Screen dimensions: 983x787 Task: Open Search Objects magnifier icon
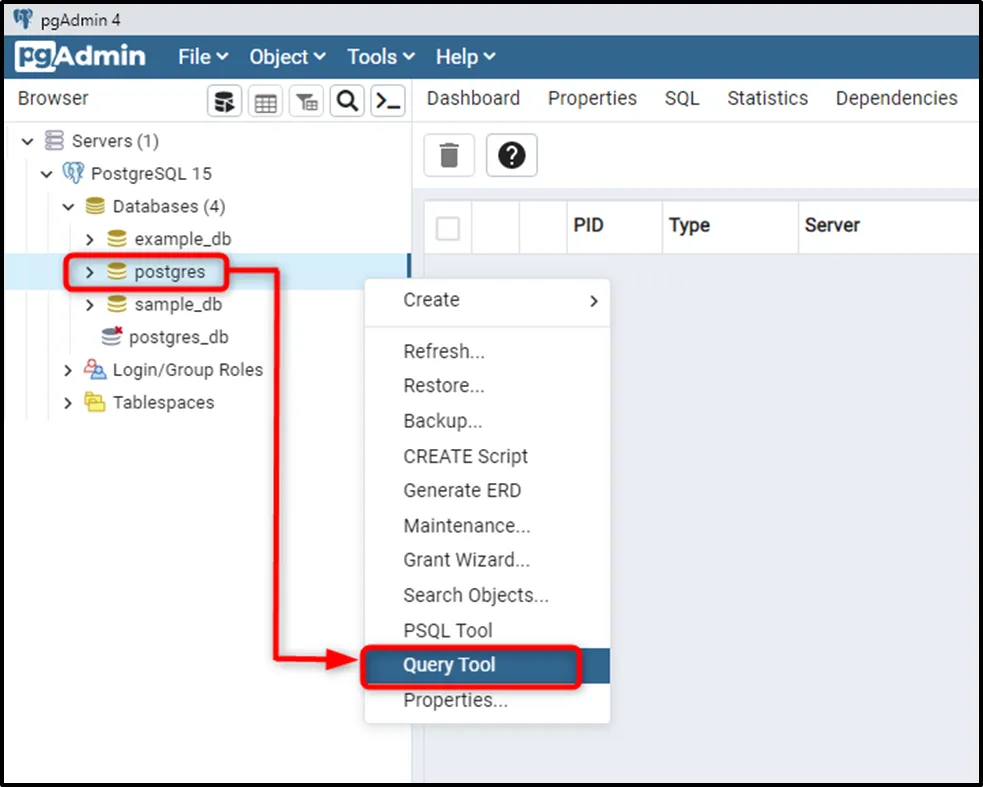click(347, 101)
